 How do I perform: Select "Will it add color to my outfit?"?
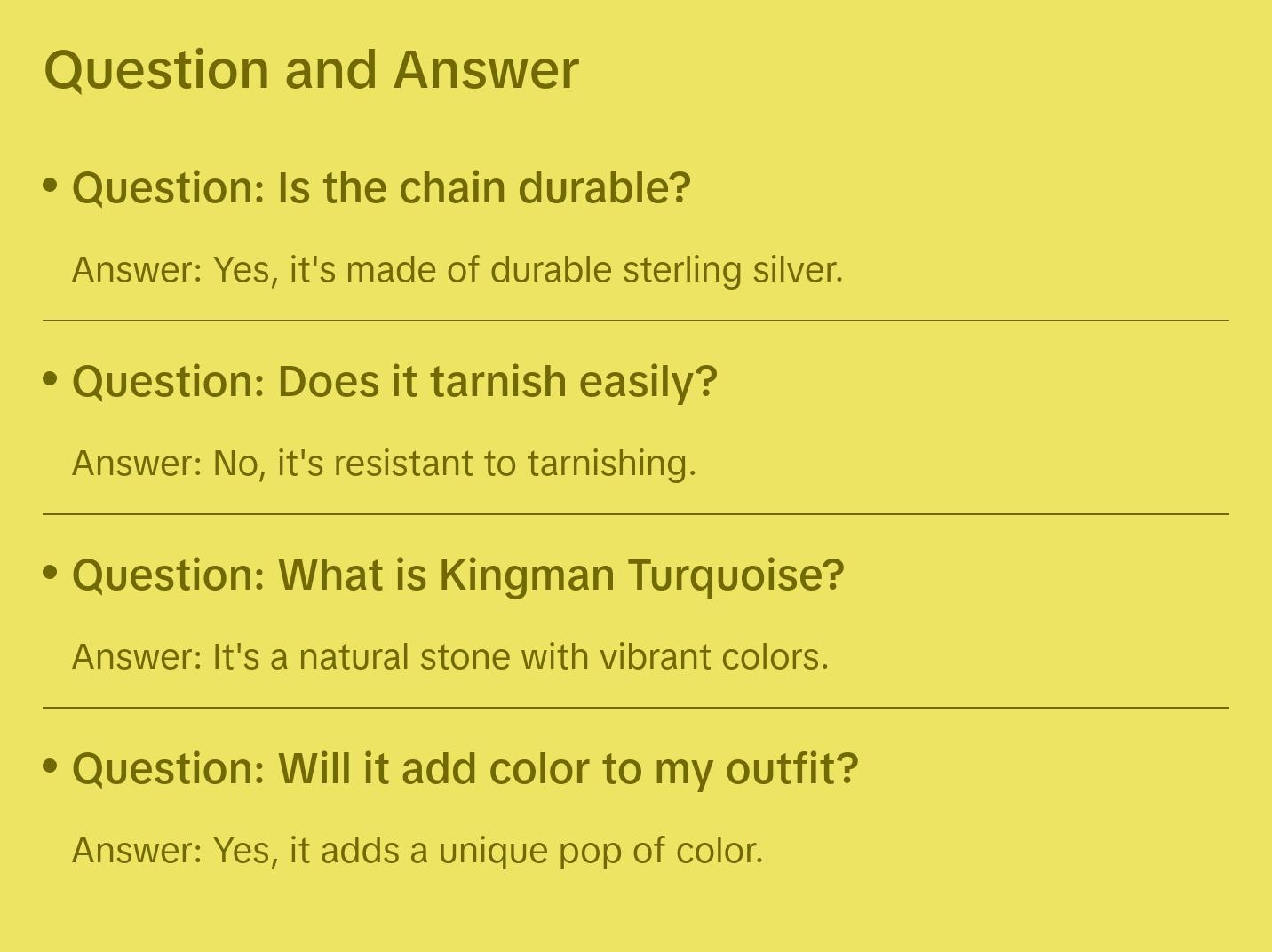pyautogui.click(x=465, y=769)
